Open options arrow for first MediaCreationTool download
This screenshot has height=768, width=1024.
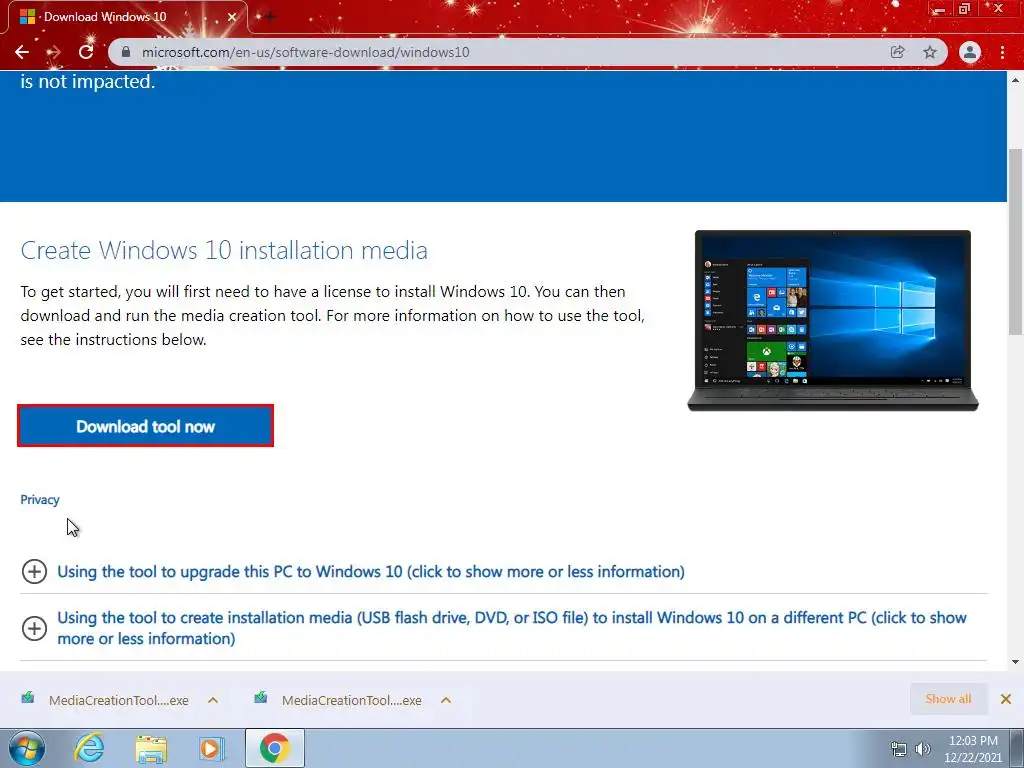tap(213, 700)
